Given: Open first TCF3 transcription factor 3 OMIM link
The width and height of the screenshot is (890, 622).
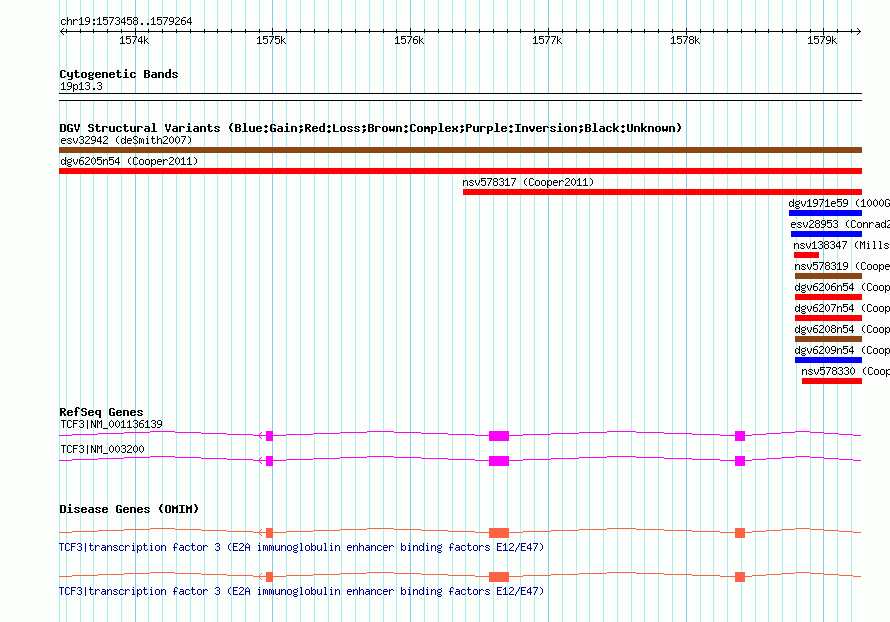Looking at the screenshot, I should tap(301, 547).
